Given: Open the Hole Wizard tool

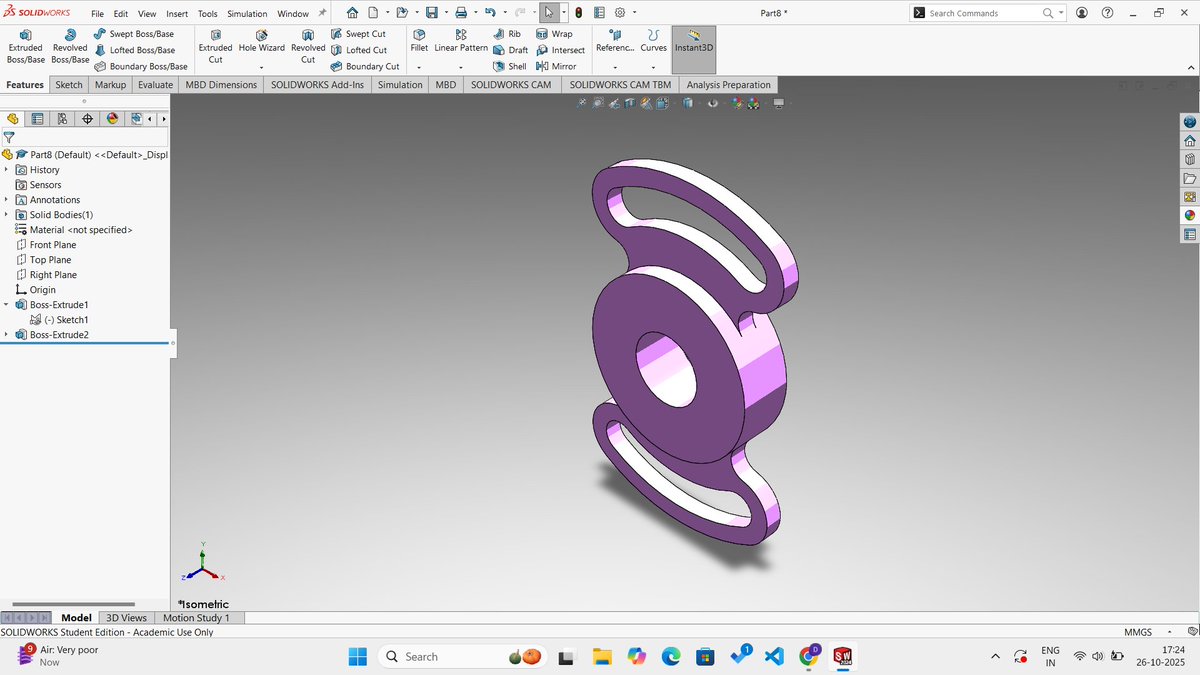Looking at the screenshot, I should point(261,41).
